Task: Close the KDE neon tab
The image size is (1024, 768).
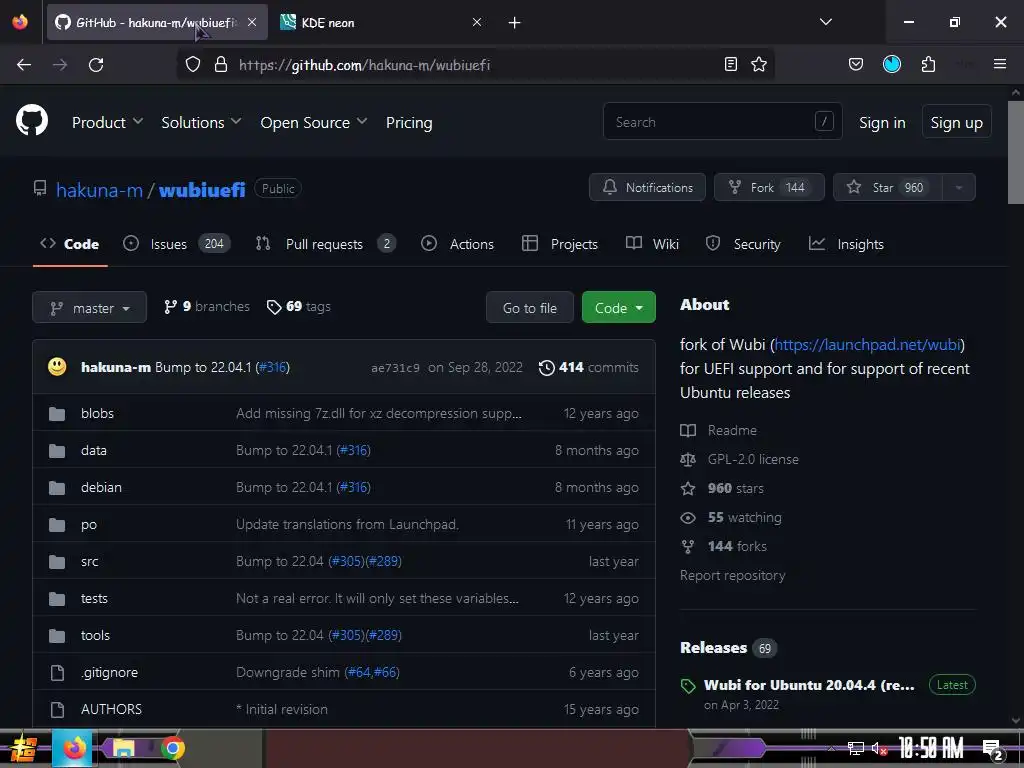Action: pyautogui.click(x=477, y=22)
